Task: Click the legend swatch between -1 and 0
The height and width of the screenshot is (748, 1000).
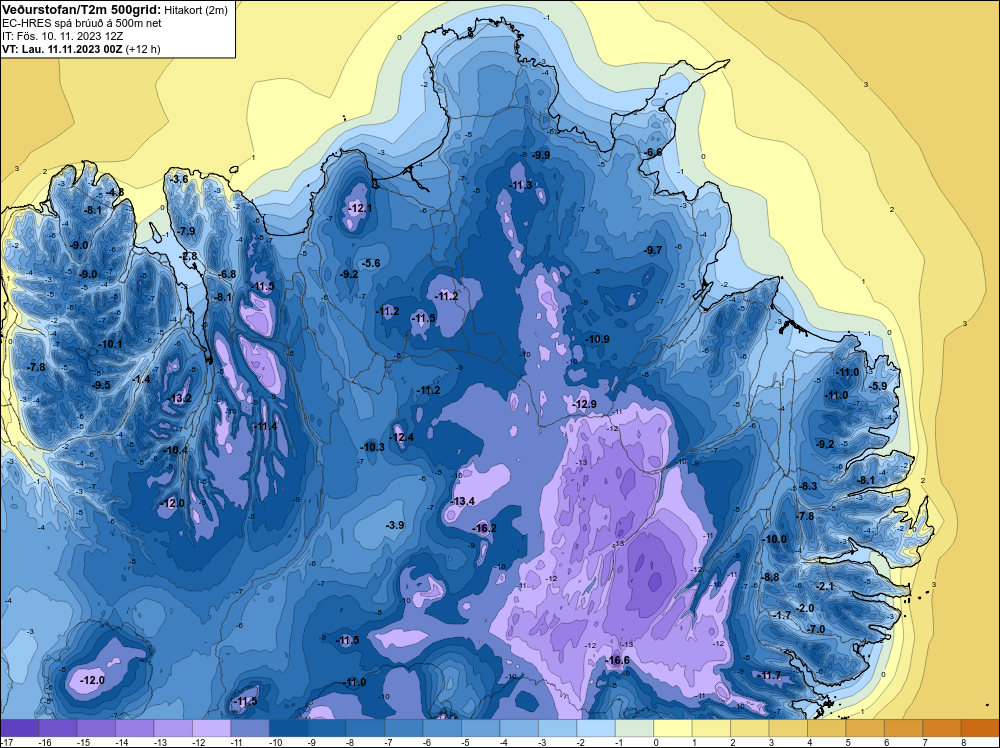Action: click(x=635, y=728)
